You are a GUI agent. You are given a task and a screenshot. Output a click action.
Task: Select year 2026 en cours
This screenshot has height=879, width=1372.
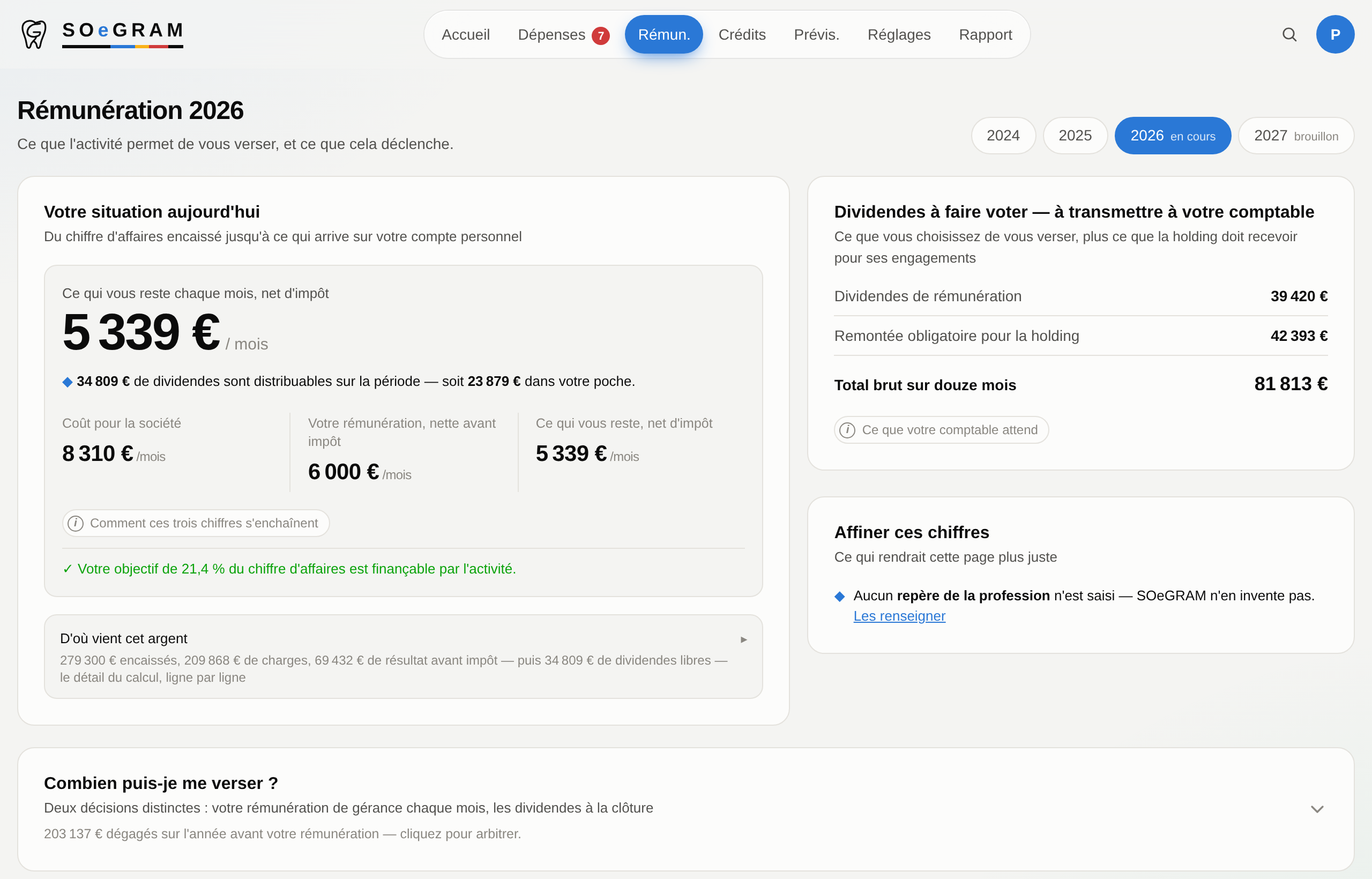[1173, 136]
